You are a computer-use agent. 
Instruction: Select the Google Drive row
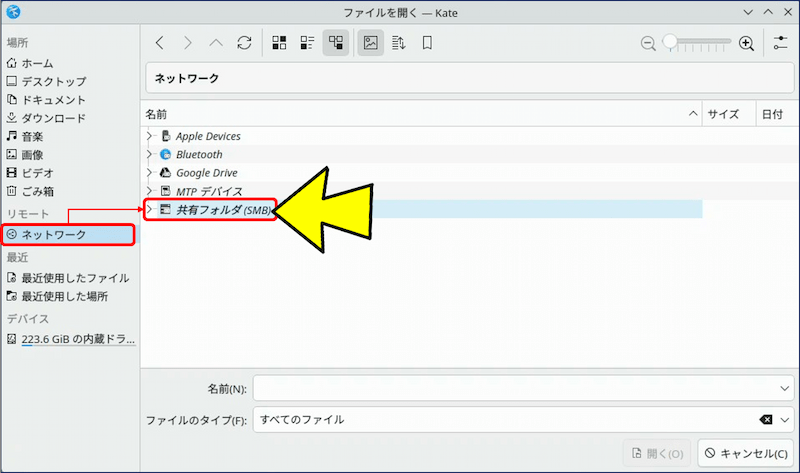423,172
